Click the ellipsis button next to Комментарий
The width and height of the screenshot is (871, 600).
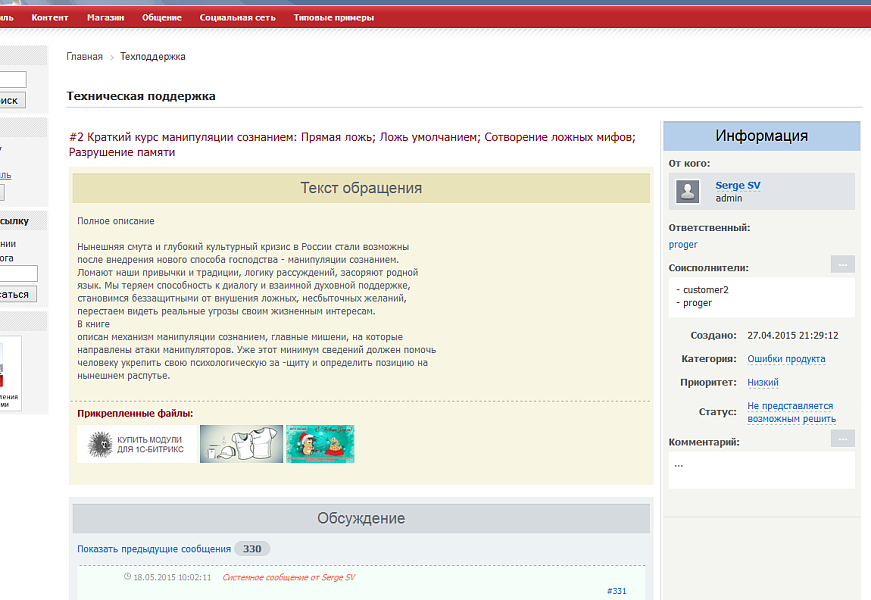click(x=842, y=439)
